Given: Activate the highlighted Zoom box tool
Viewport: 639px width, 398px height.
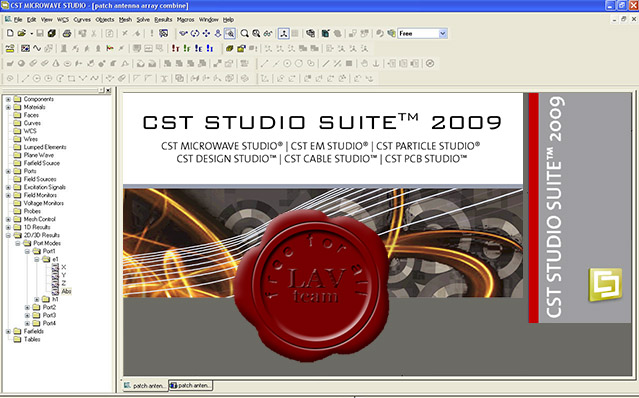Looking at the screenshot, I should point(230,33).
